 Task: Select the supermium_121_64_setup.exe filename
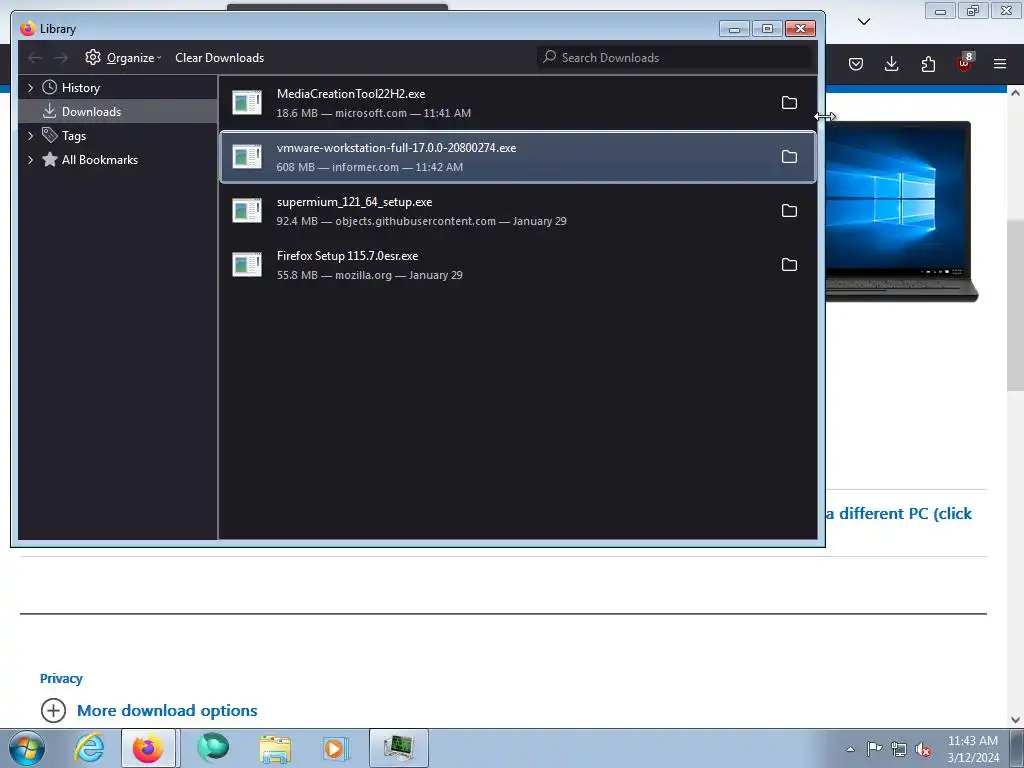pos(354,202)
